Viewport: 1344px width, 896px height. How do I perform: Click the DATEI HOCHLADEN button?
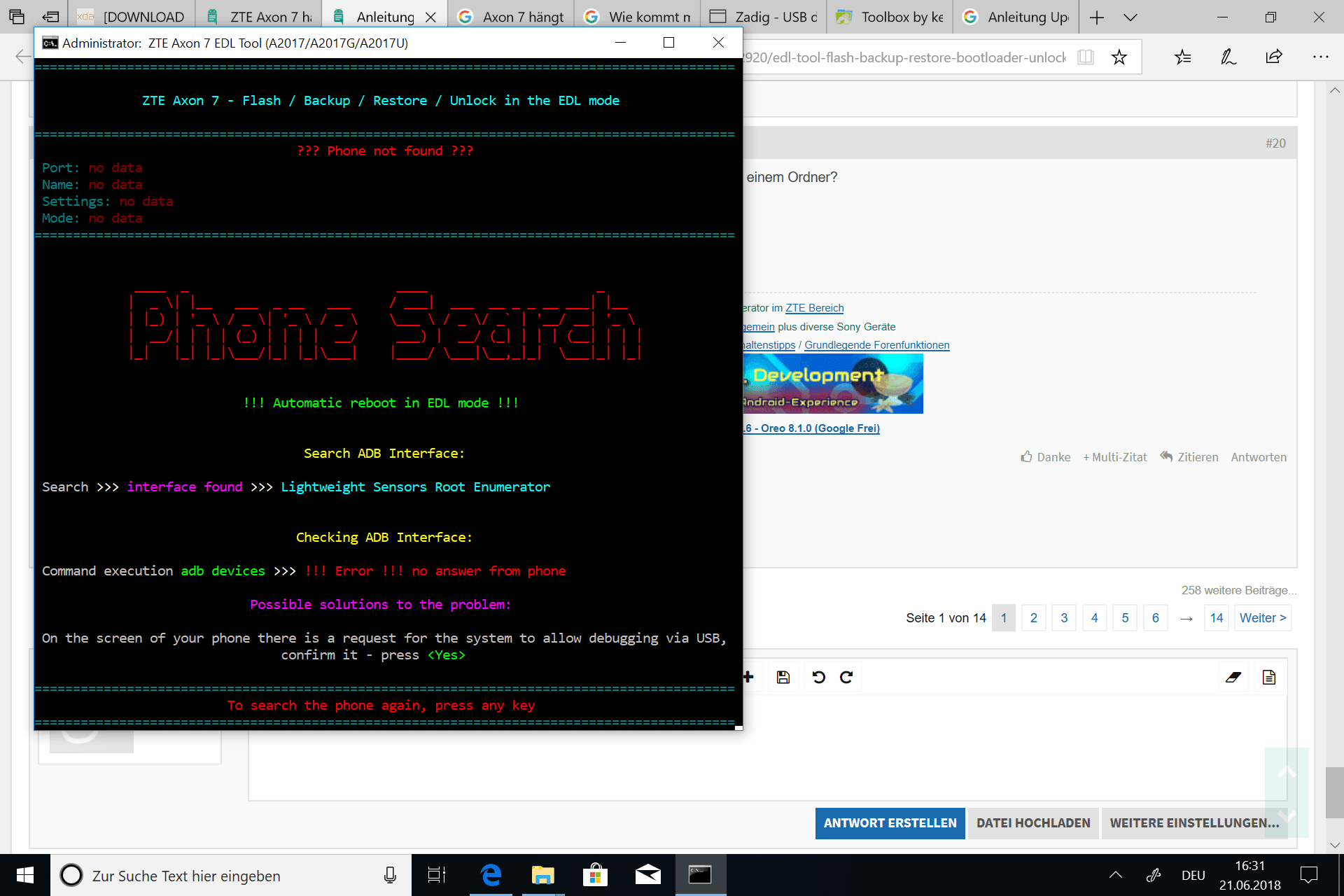coord(1033,823)
